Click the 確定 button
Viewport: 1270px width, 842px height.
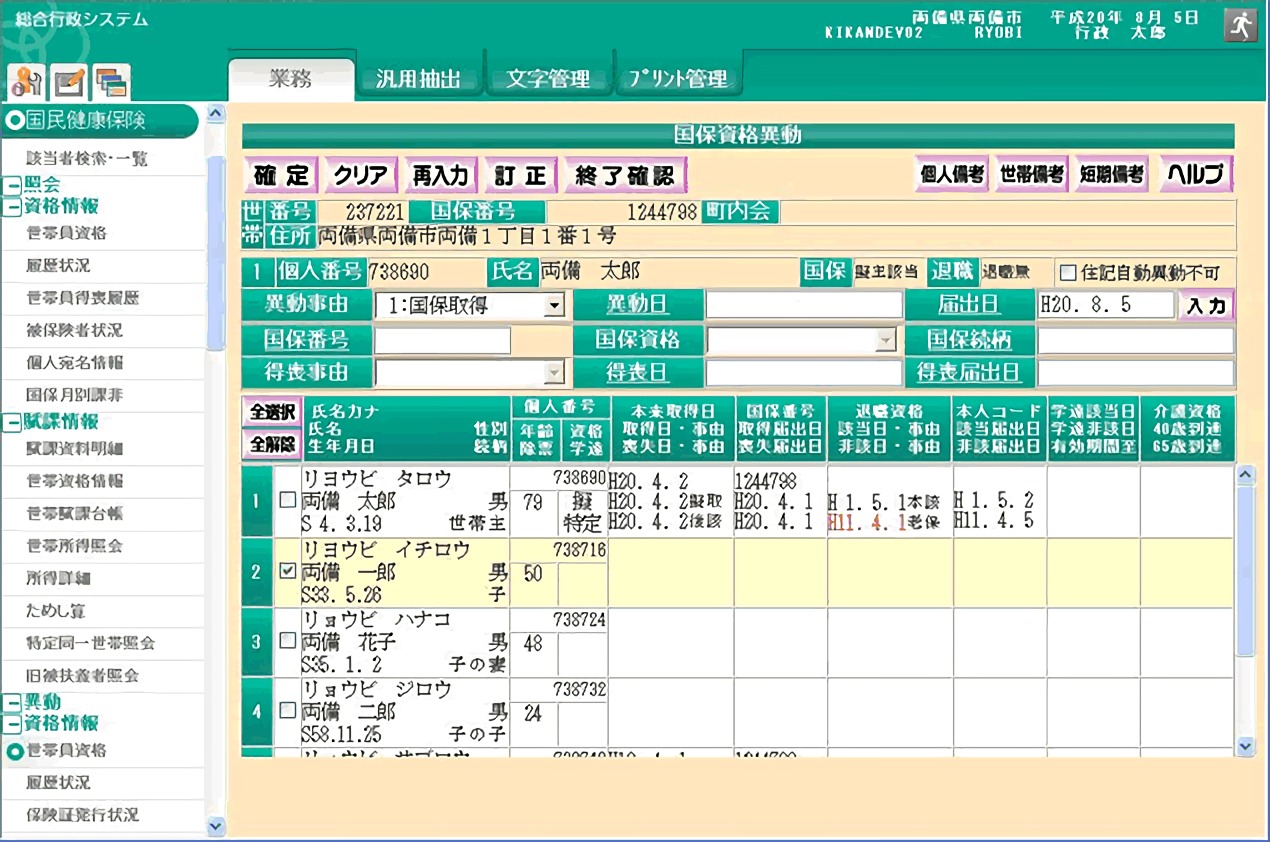(x=281, y=175)
